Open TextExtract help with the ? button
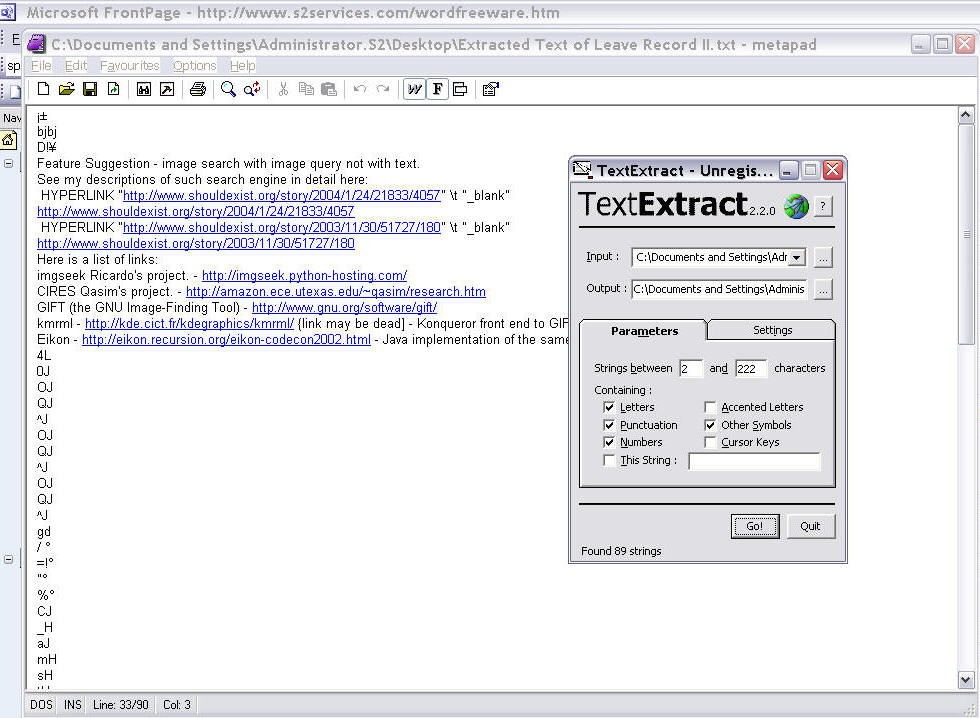 point(823,206)
